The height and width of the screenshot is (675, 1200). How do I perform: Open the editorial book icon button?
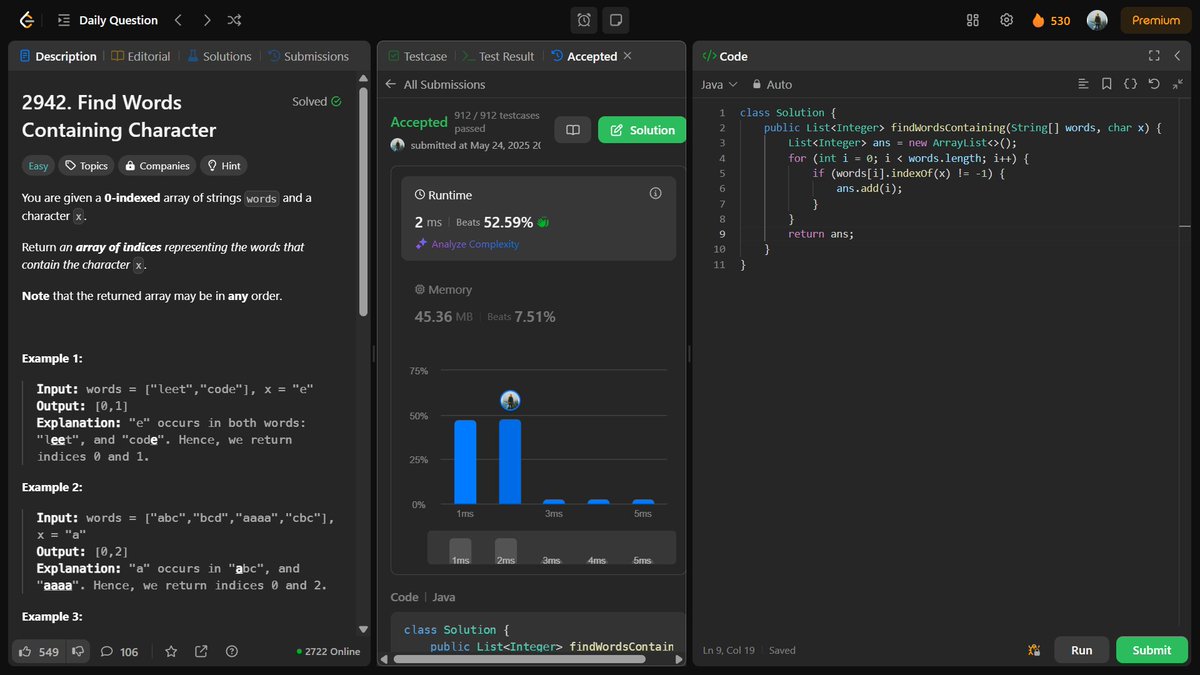pos(573,130)
